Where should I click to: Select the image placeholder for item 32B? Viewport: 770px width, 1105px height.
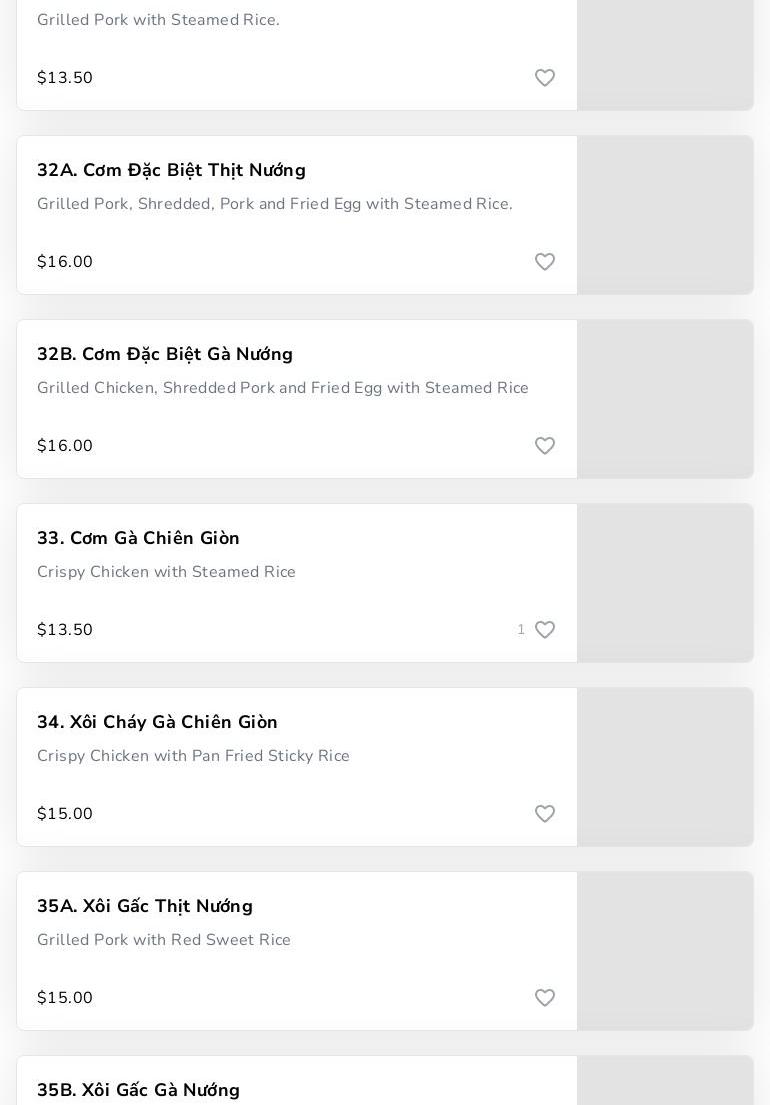click(x=665, y=399)
